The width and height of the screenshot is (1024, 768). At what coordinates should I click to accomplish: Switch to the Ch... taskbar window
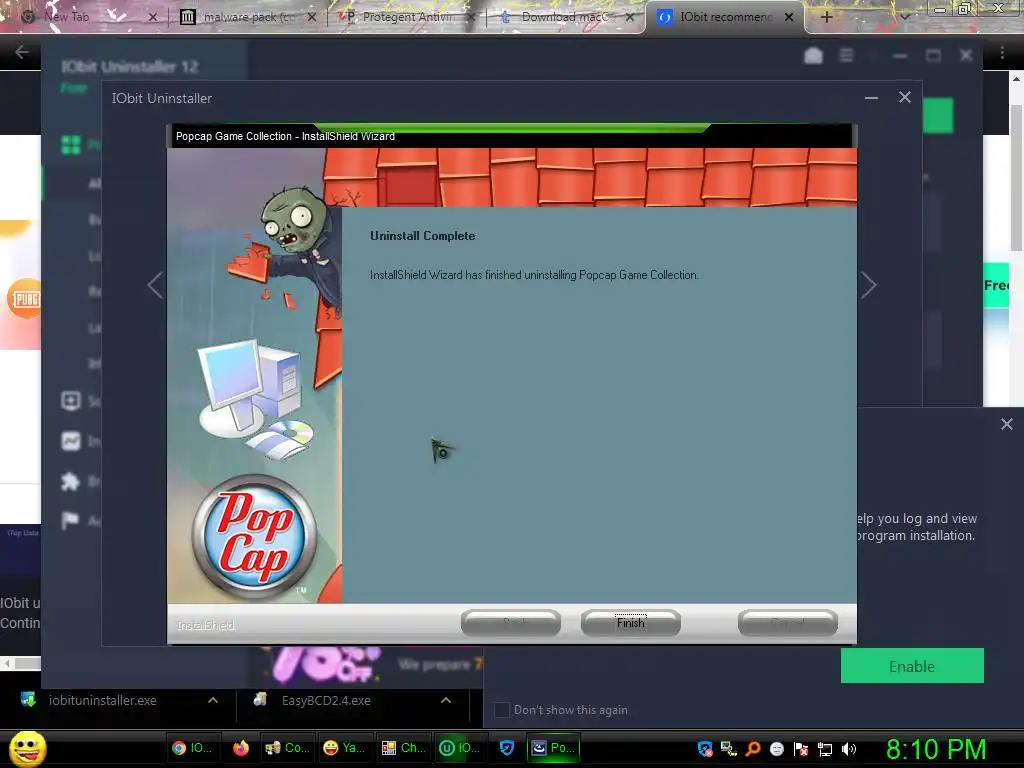pyautogui.click(x=403, y=748)
